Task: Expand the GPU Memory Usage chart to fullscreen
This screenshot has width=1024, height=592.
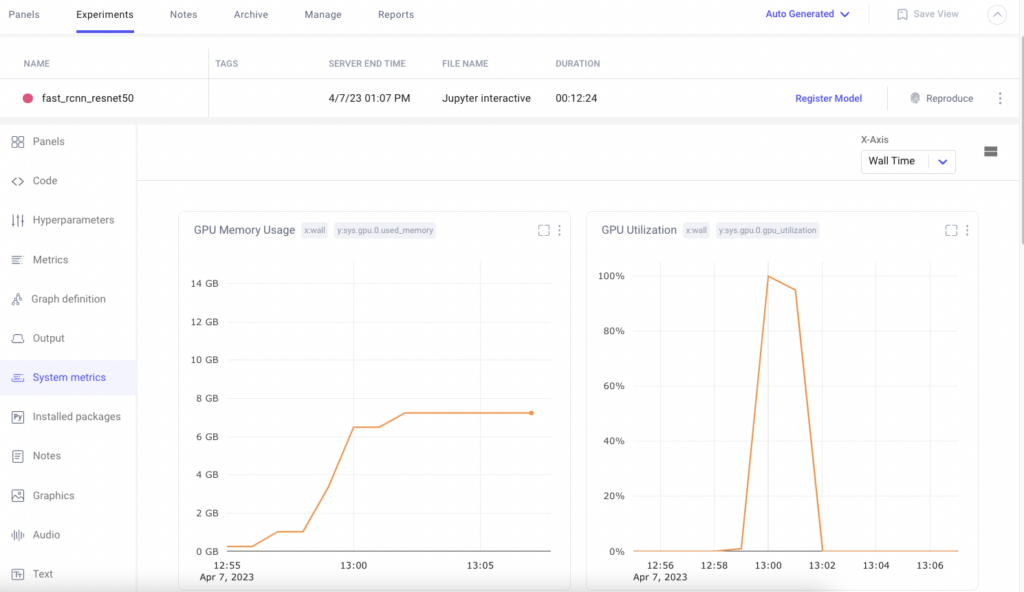Action: pos(543,230)
